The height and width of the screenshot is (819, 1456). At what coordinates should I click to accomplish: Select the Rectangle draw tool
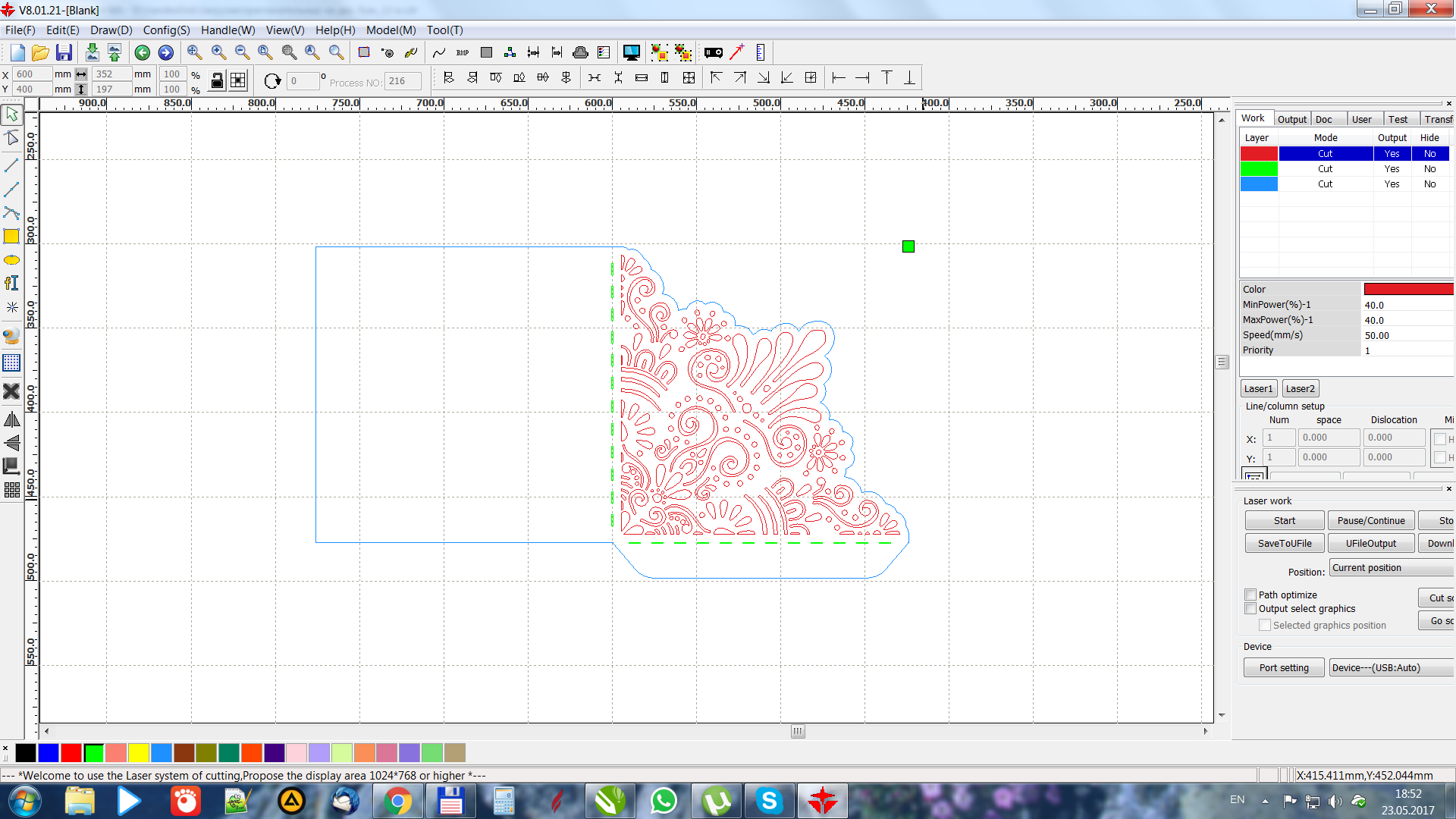11,237
